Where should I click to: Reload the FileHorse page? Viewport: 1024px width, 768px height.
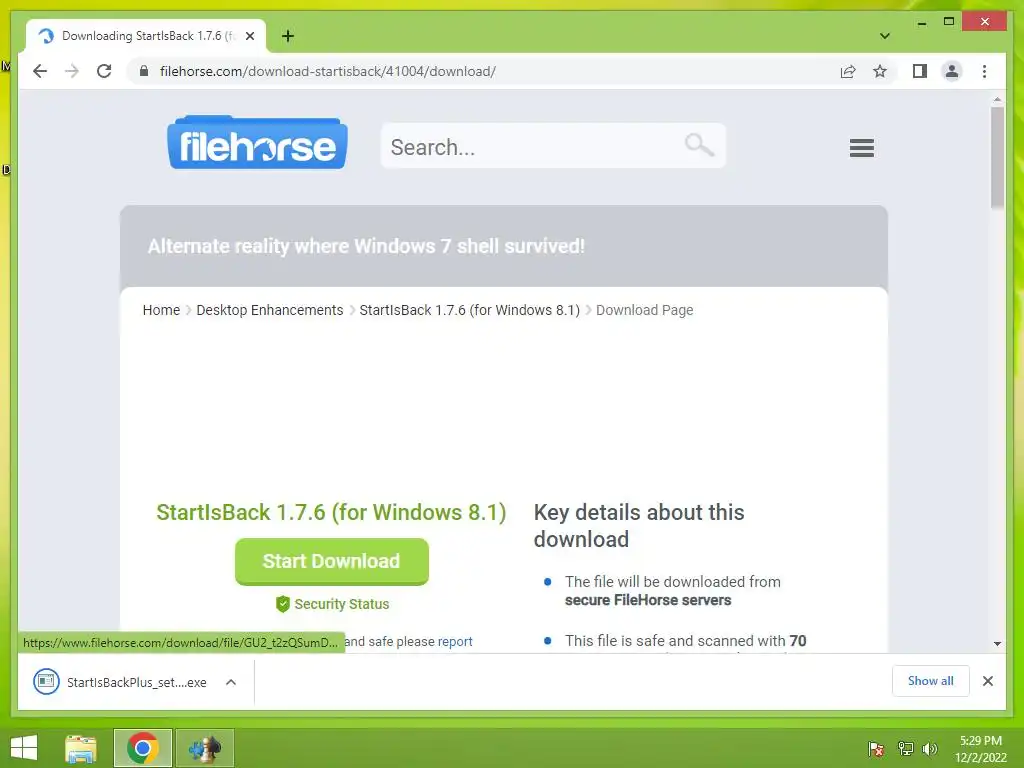coord(104,71)
